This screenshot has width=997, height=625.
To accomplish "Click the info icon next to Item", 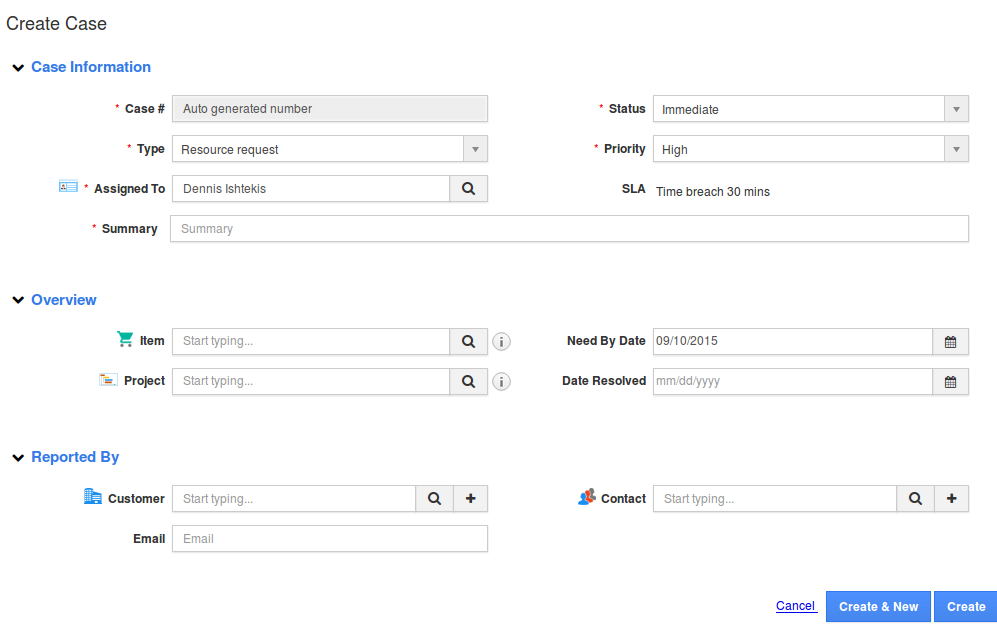I will tap(502, 342).
